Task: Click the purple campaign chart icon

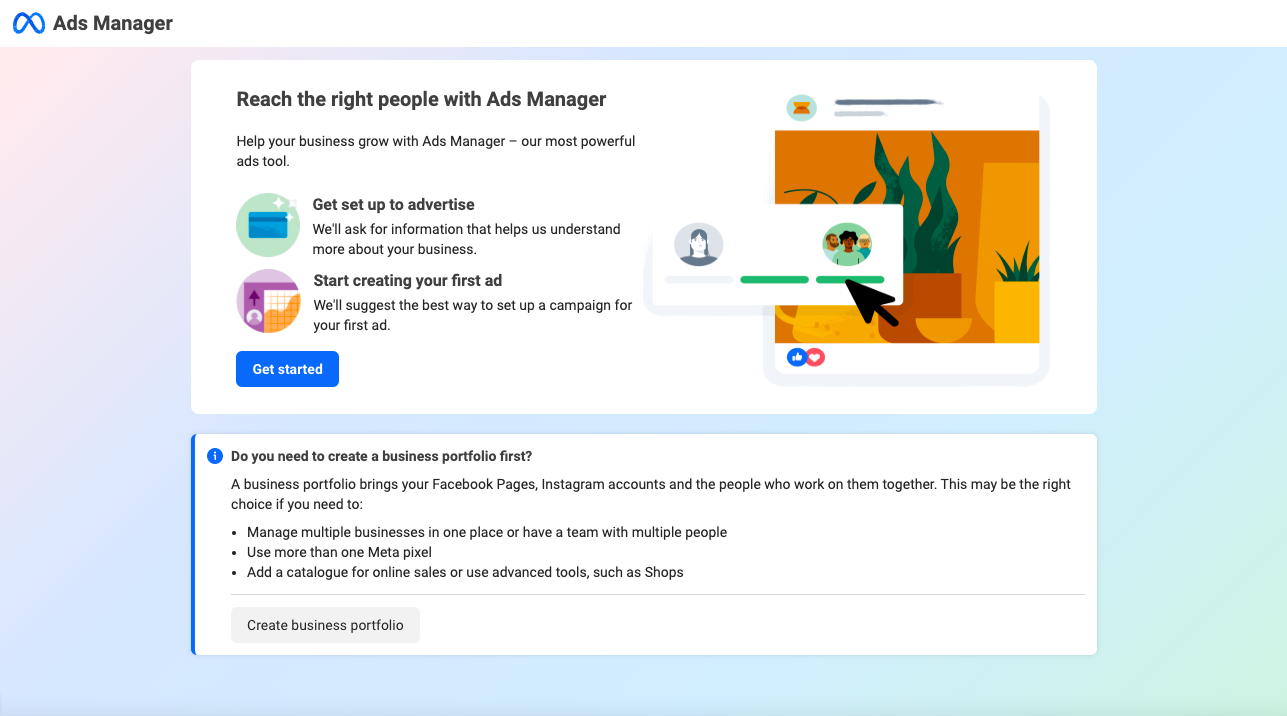Action: pyautogui.click(x=268, y=301)
